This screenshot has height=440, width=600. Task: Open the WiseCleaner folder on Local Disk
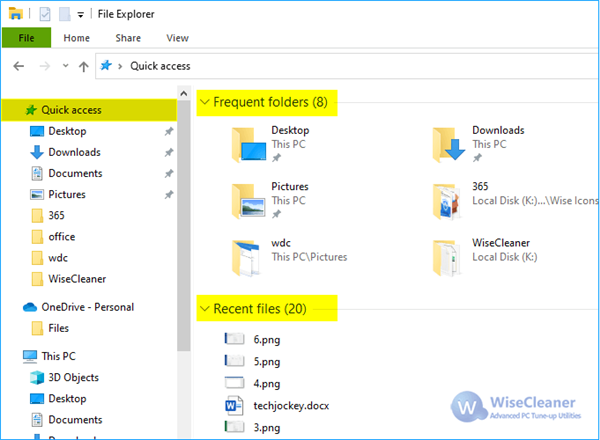click(x=452, y=257)
